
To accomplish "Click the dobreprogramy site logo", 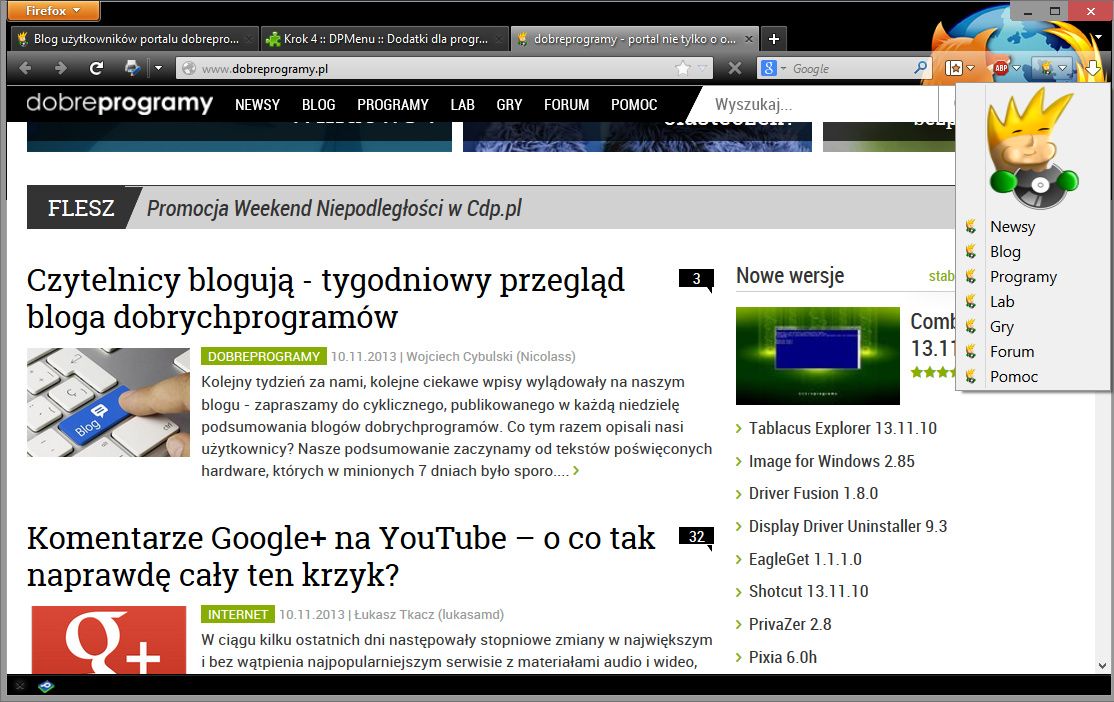I will pos(119,104).
